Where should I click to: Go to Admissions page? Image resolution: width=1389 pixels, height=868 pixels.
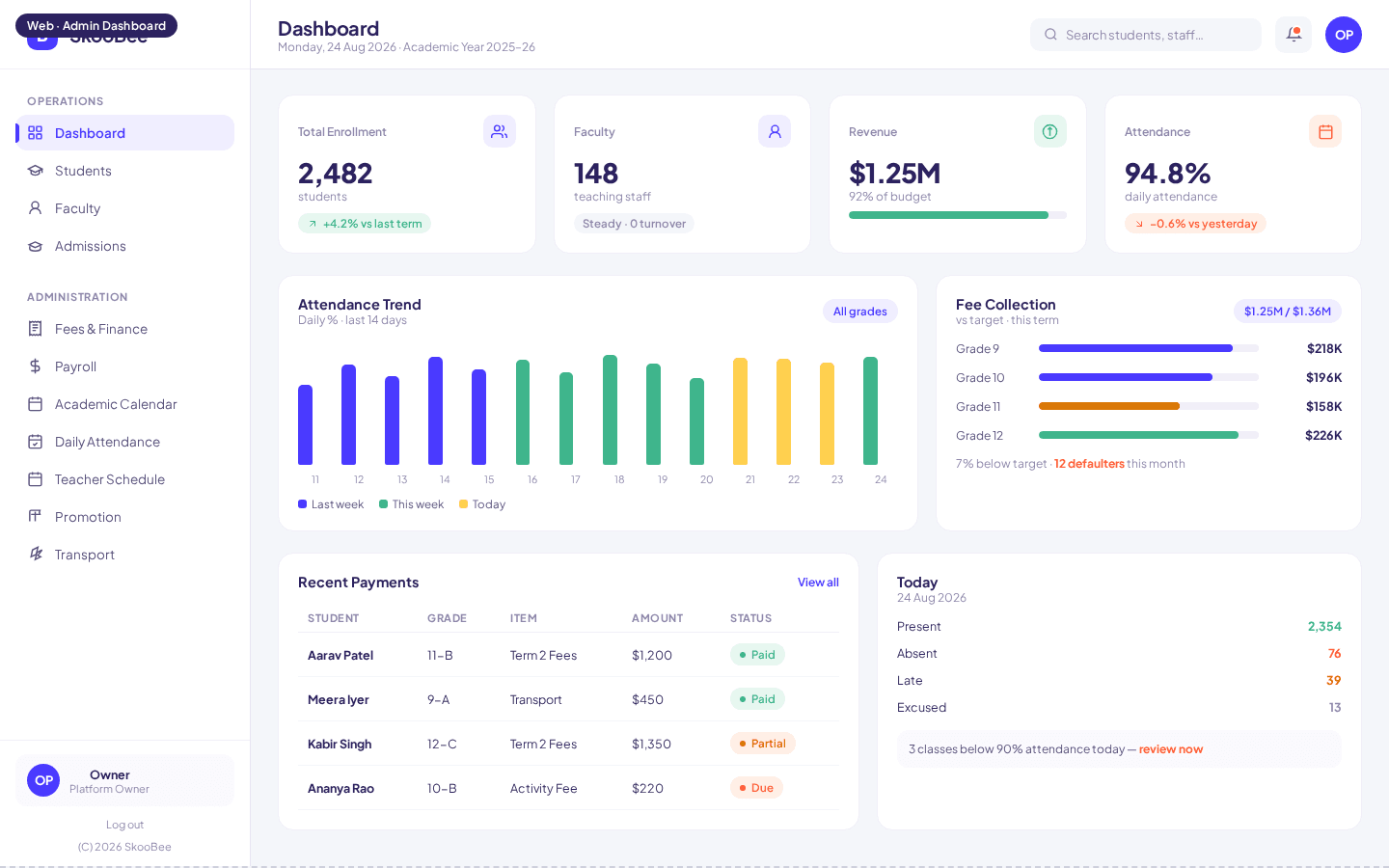[x=125, y=246]
